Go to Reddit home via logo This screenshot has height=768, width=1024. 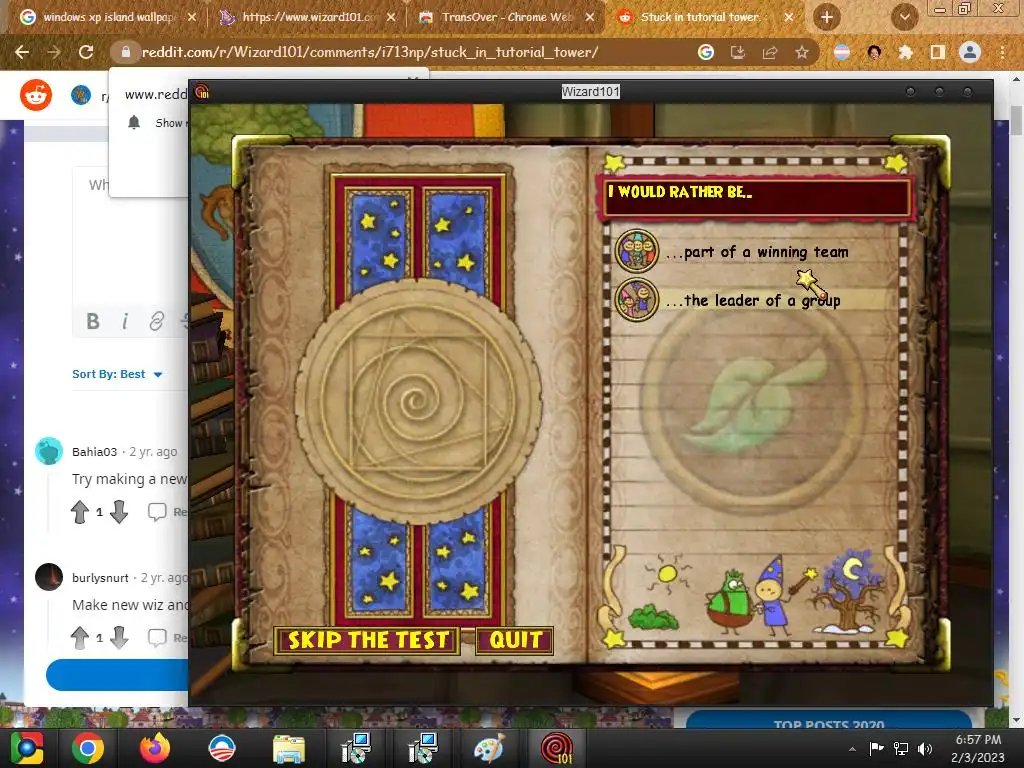click(x=36, y=95)
